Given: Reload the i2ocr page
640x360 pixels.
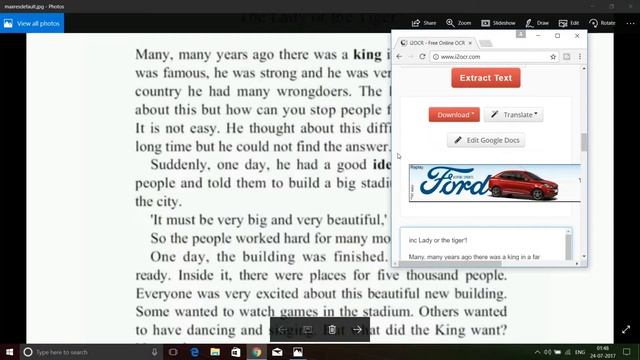Looking at the screenshot, I should (422, 57).
